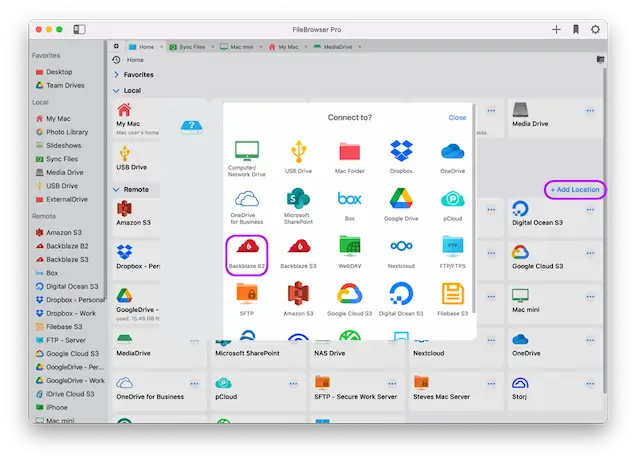Open options menu for OneDrive card

590,340
